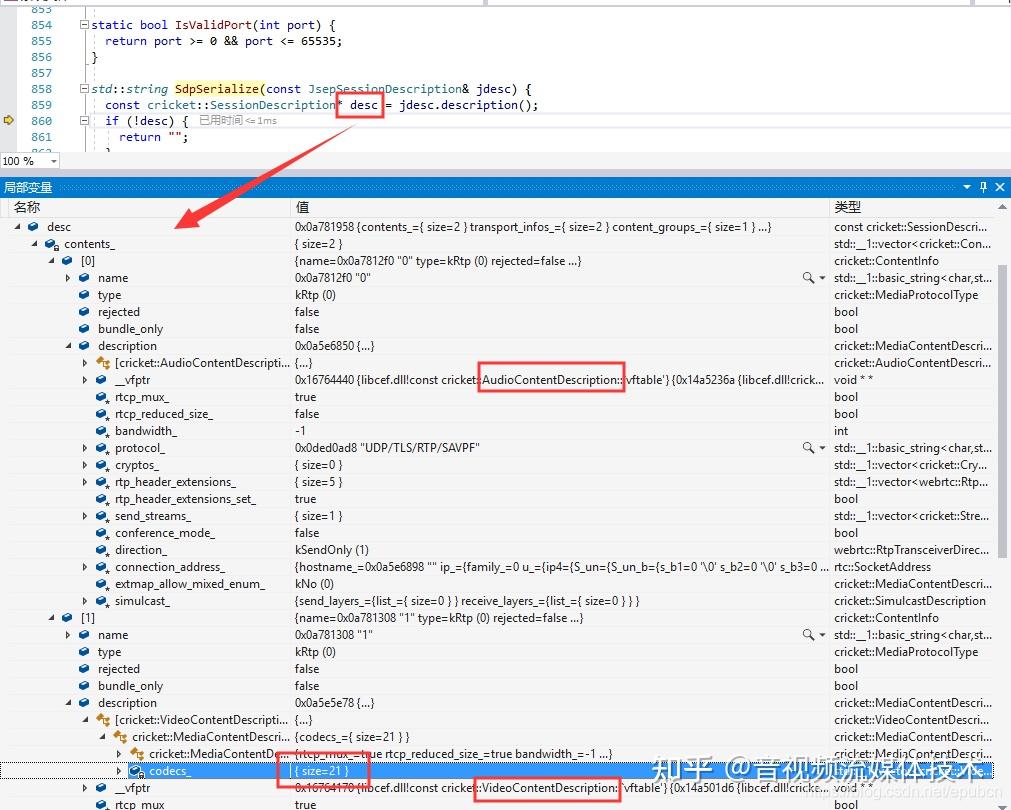Pin the Locals panel with the pushpin icon

tap(983, 187)
